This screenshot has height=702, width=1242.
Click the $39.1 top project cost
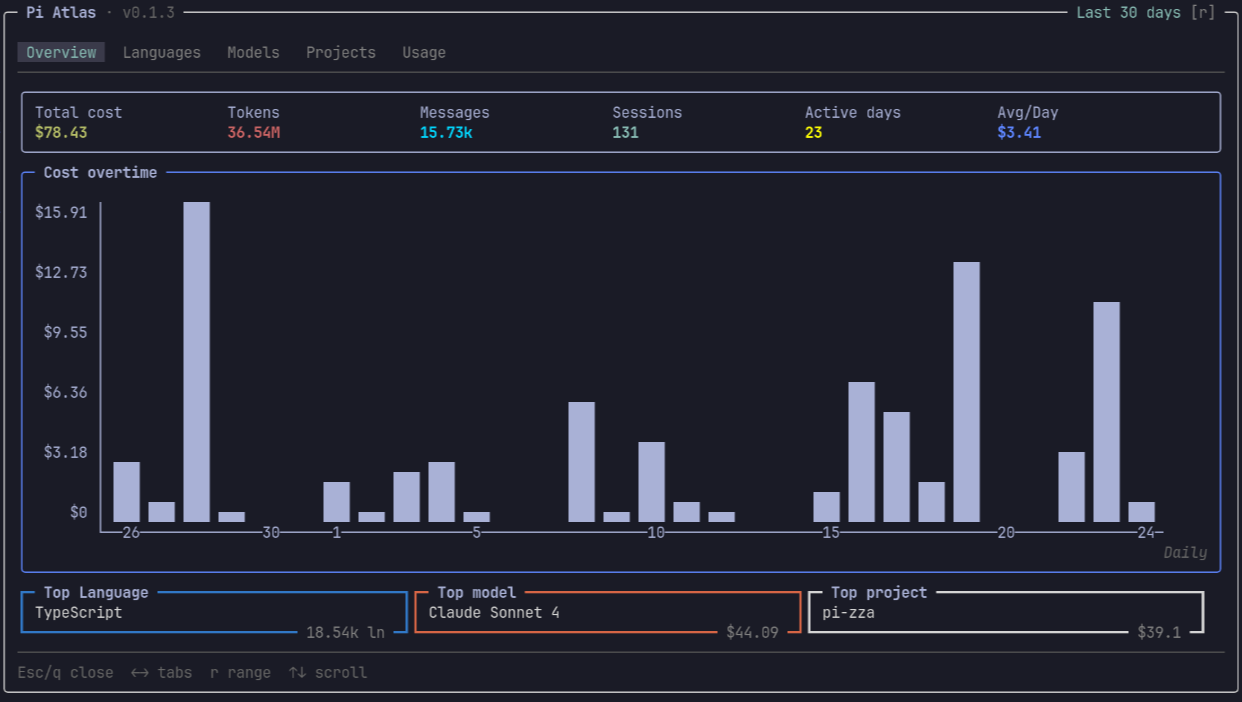(x=1159, y=632)
